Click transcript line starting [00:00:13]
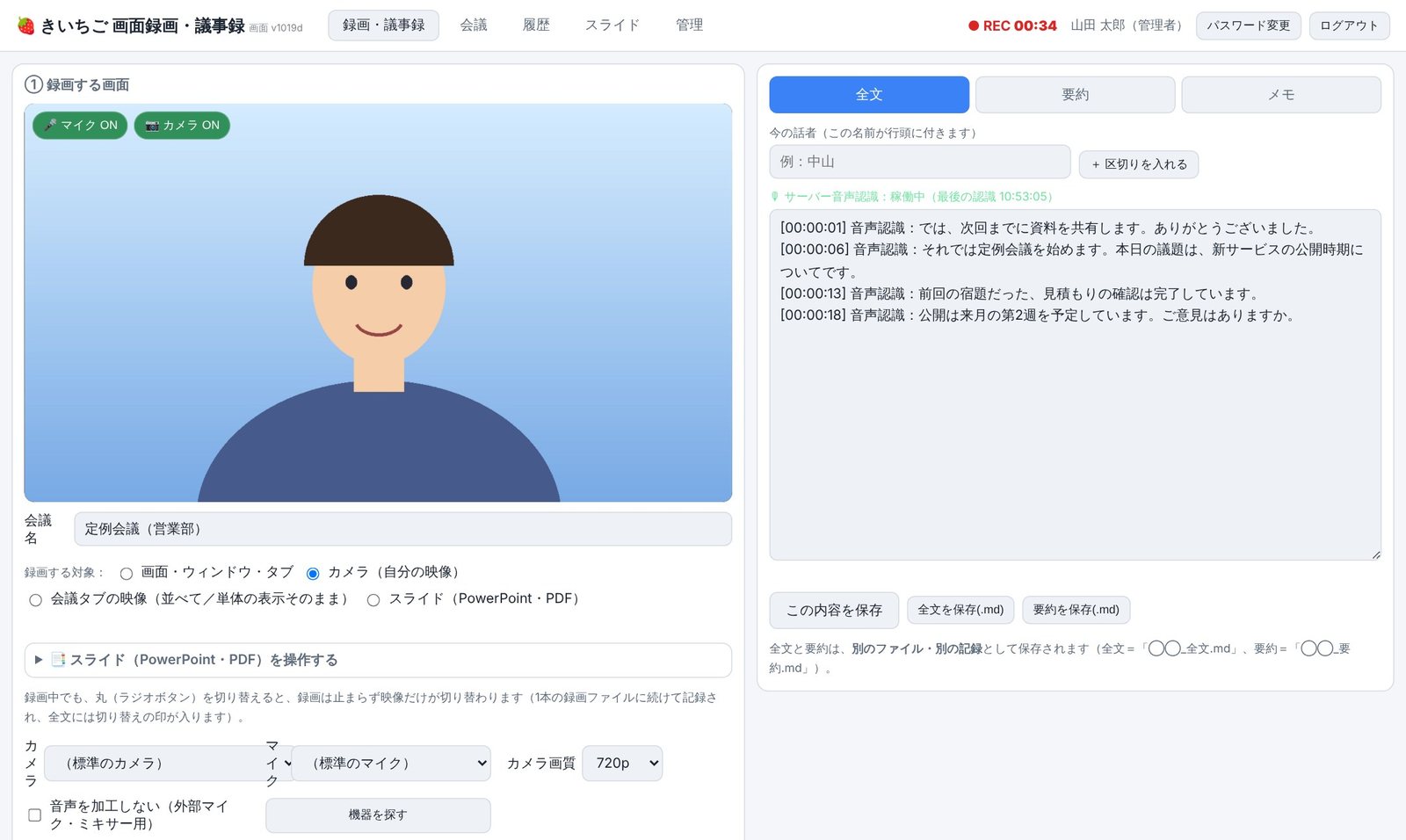1406x840 pixels. point(1020,293)
